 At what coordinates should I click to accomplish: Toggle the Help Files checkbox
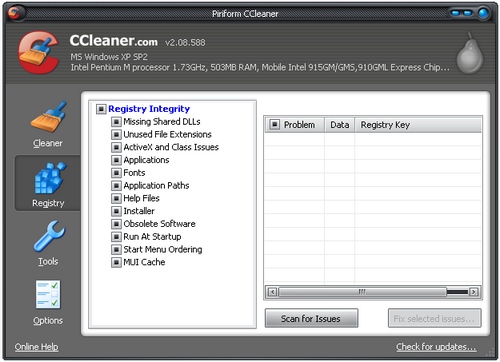116,199
